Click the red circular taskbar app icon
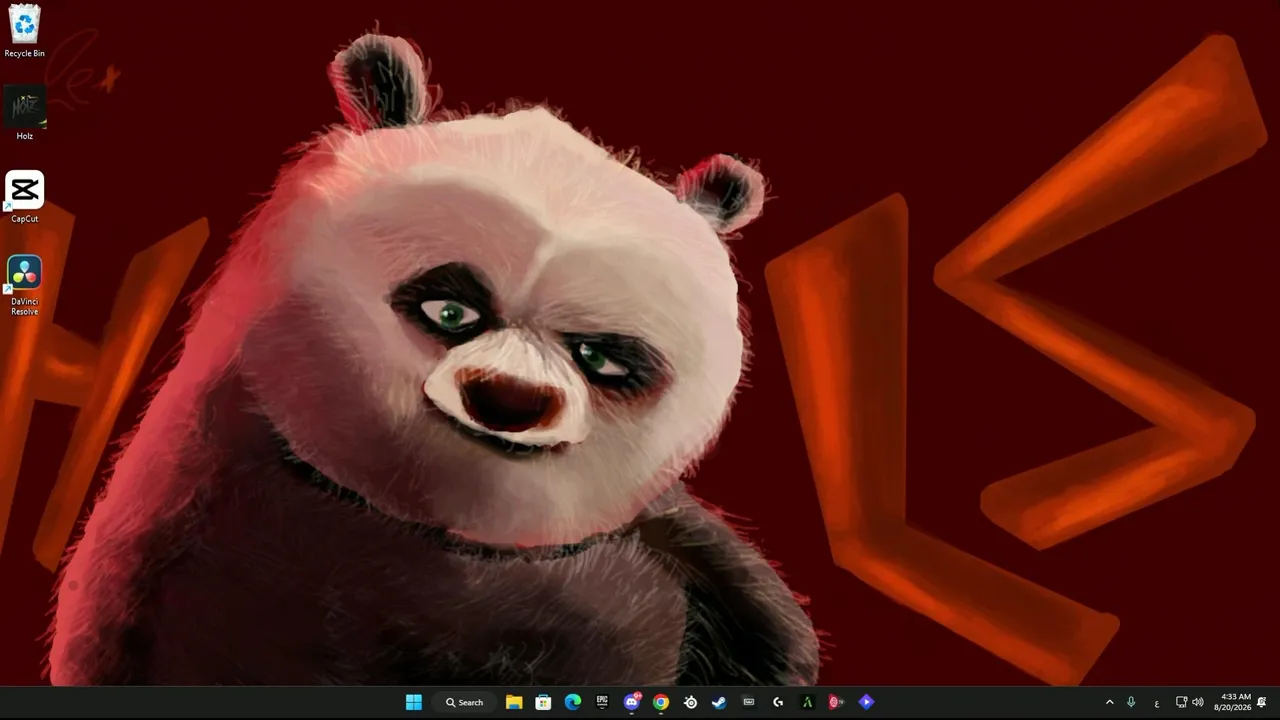Screen dimensions: 1280x720 (837, 702)
